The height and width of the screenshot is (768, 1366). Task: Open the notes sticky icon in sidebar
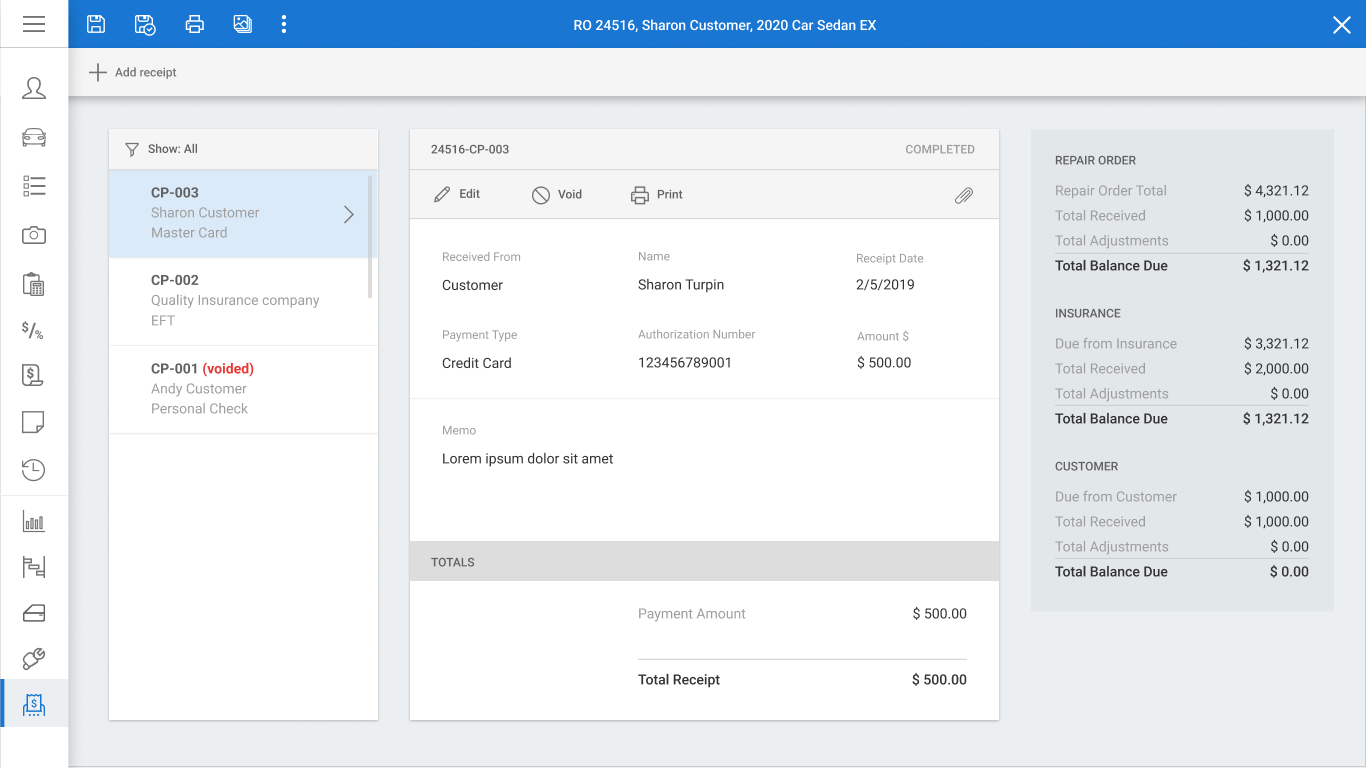pos(33,422)
